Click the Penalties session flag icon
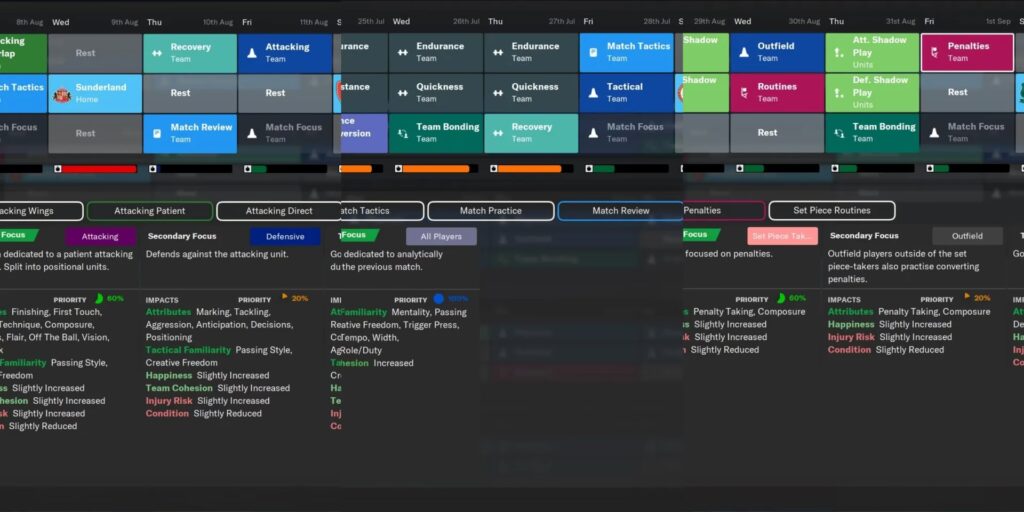This screenshot has width=1024, height=512. click(933, 53)
